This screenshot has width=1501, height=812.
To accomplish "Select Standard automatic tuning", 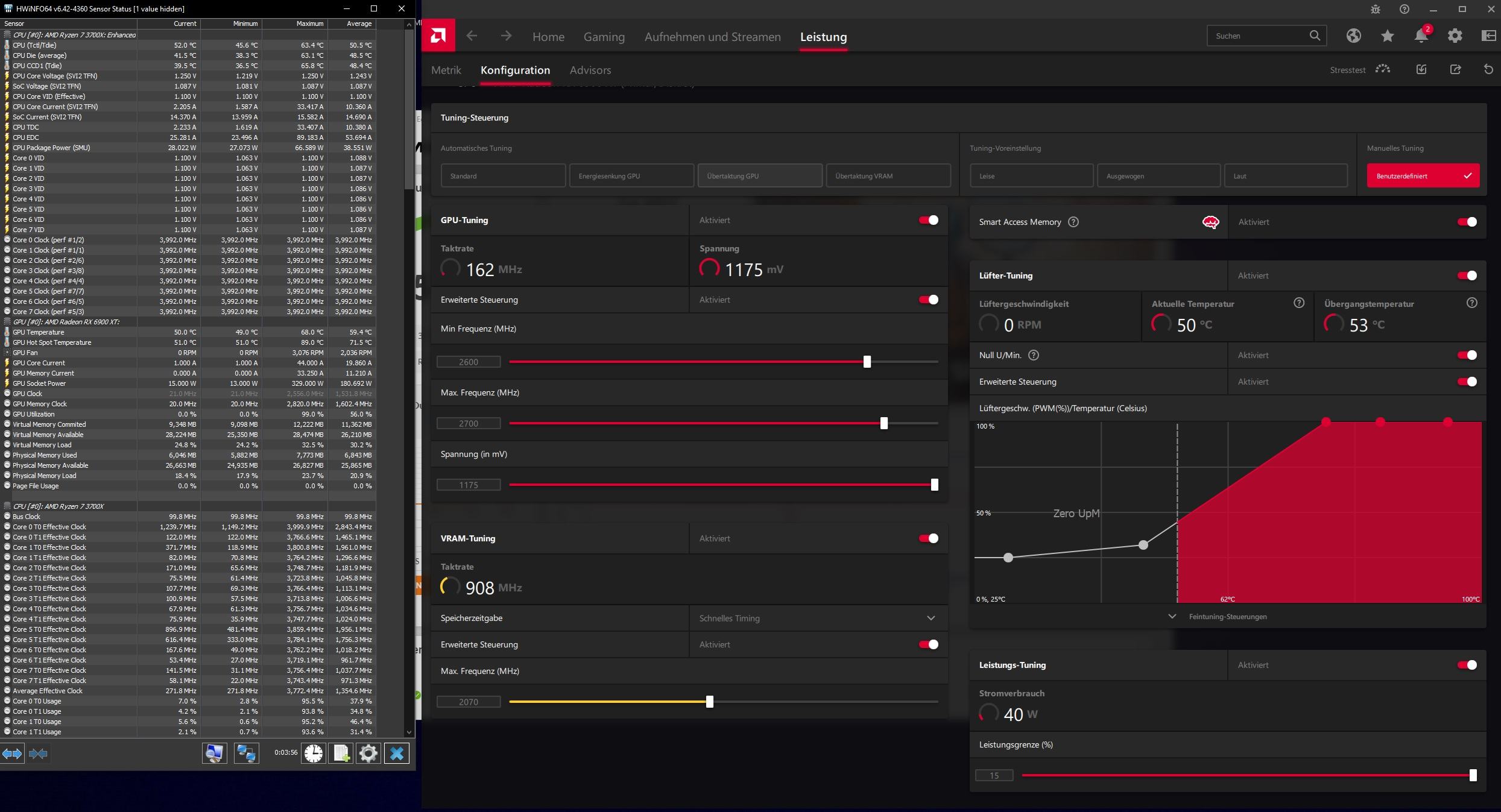I will pos(503,176).
